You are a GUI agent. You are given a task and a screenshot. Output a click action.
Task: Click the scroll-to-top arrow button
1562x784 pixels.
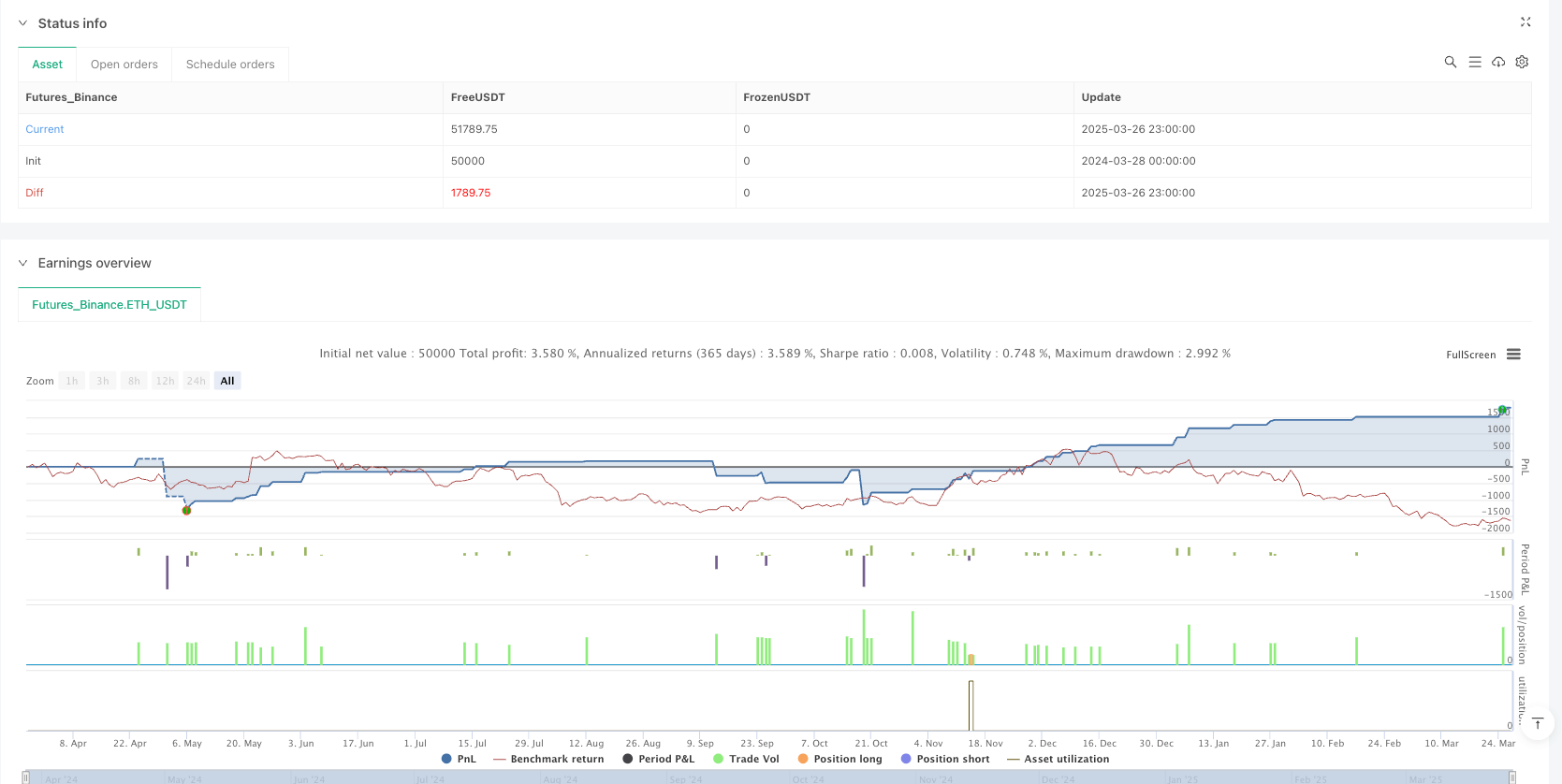1537,723
